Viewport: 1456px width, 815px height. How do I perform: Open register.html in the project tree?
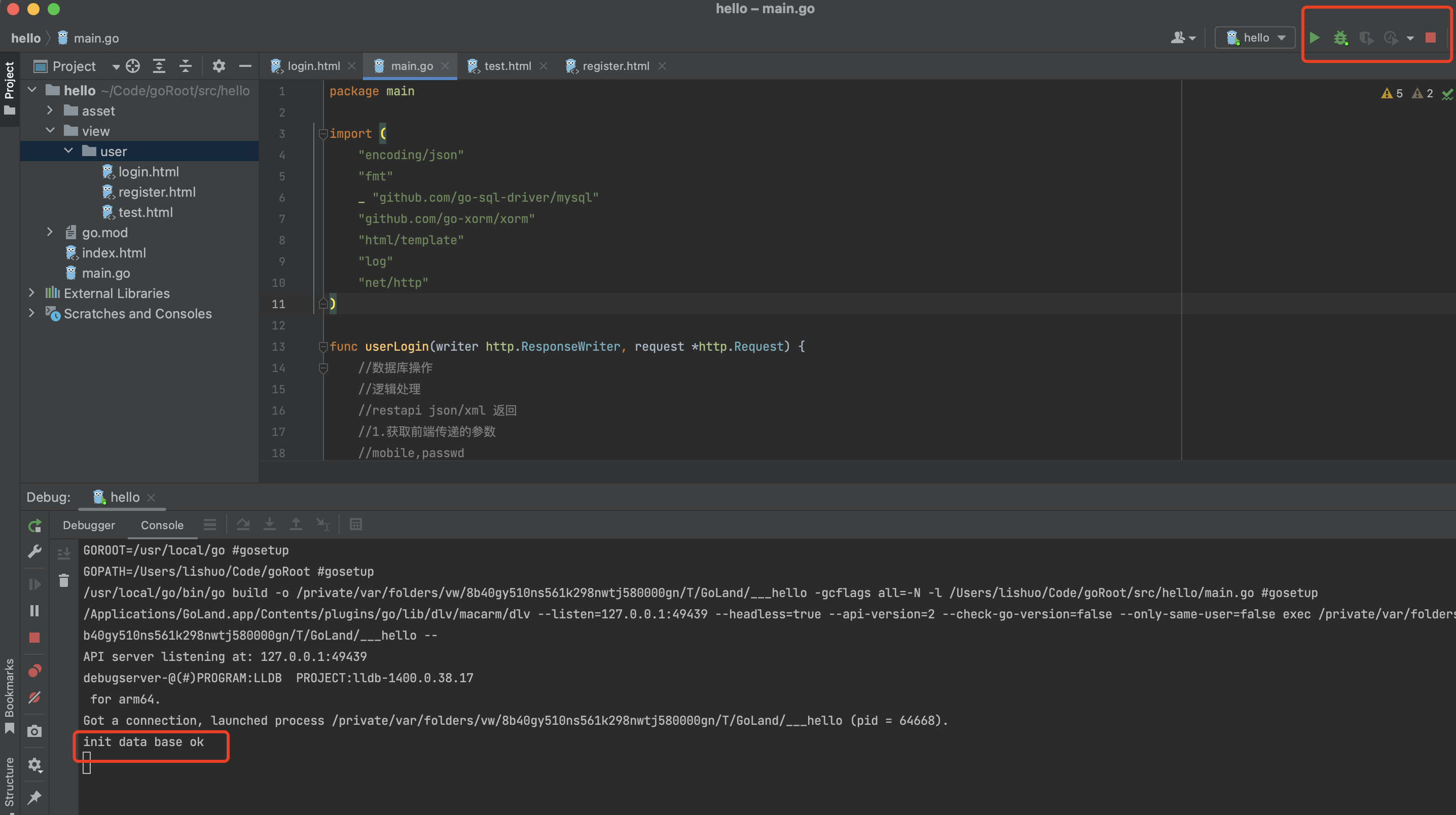pos(157,192)
